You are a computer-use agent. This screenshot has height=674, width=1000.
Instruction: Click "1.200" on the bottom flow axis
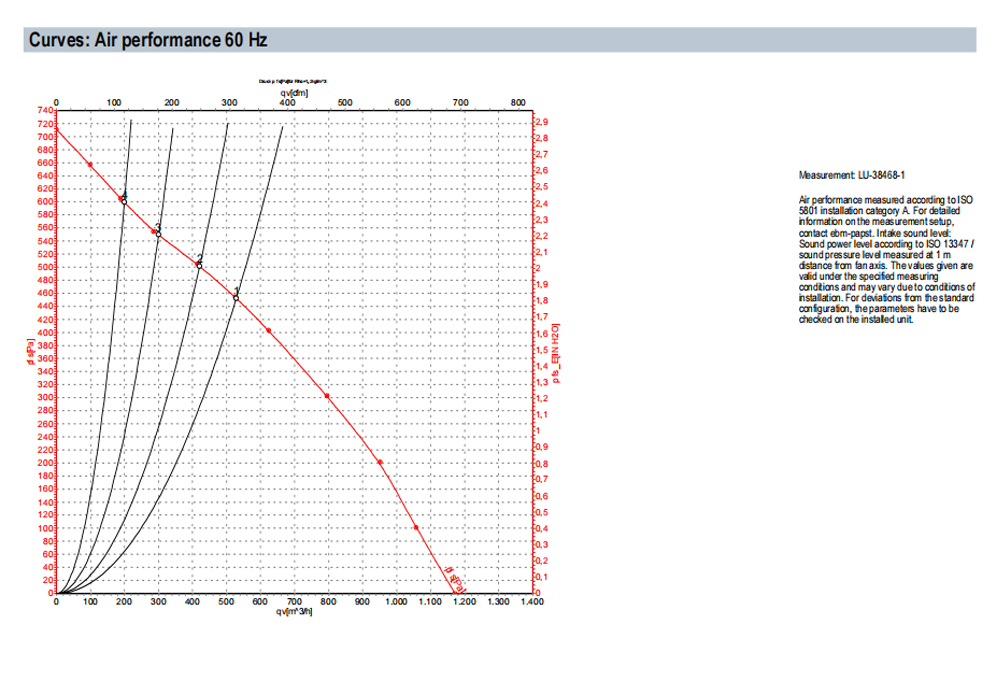[x=464, y=602]
